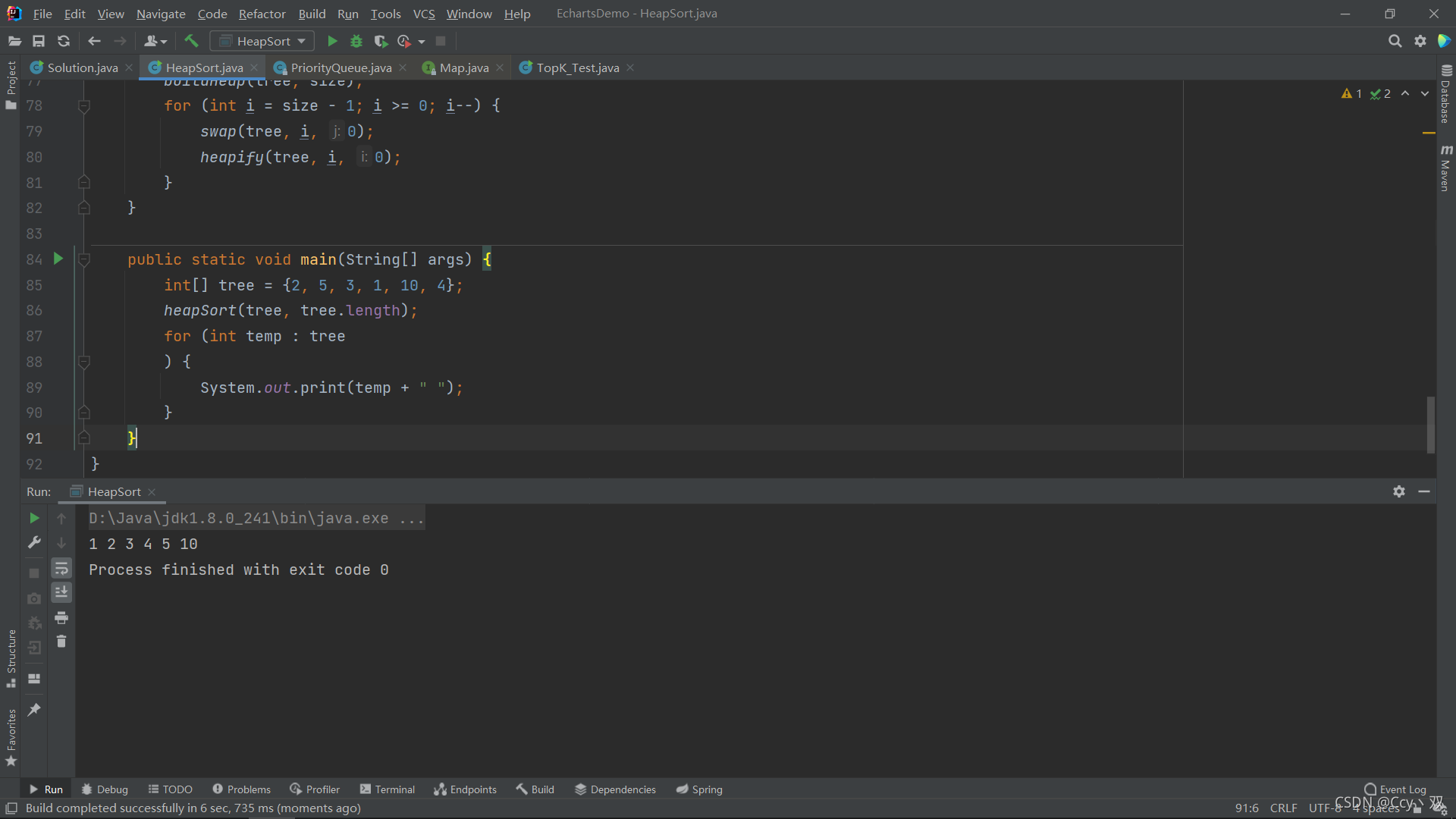Toggle scroll to end in console
This screenshot has width=1456, height=819.
[61, 592]
